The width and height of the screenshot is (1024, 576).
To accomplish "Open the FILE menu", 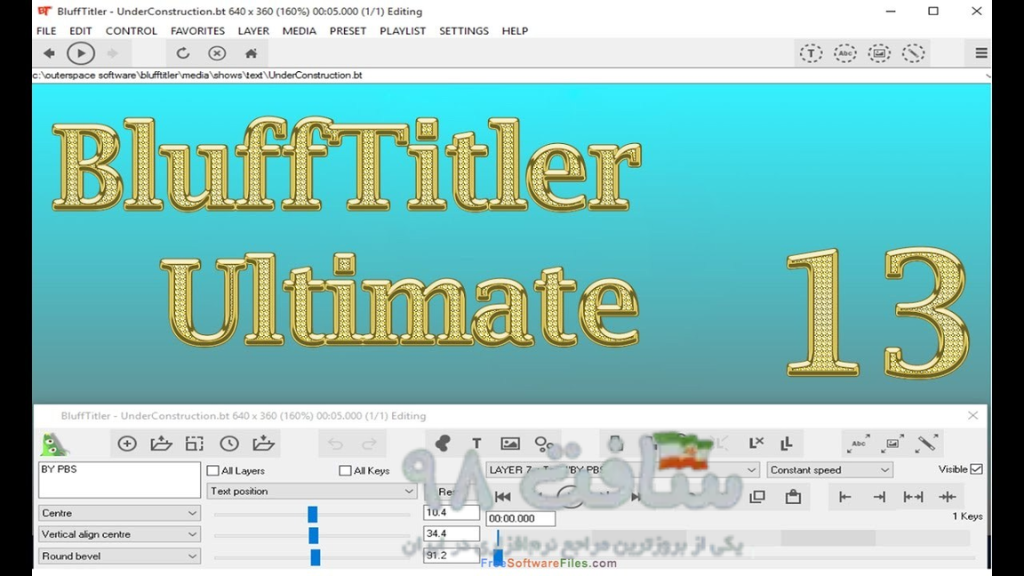I will (x=46, y=31).
